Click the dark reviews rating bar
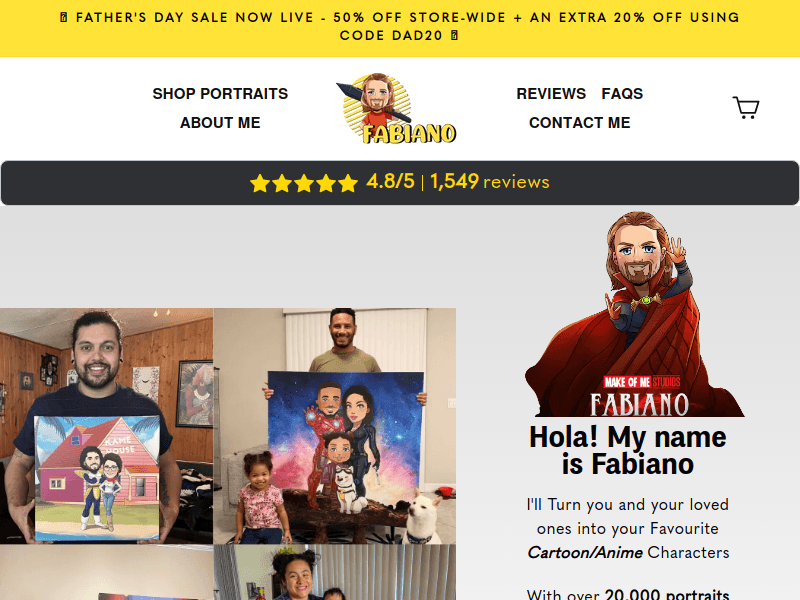This screenshot has height=600, width=800. pyautogui.click(x=400, y=183)
